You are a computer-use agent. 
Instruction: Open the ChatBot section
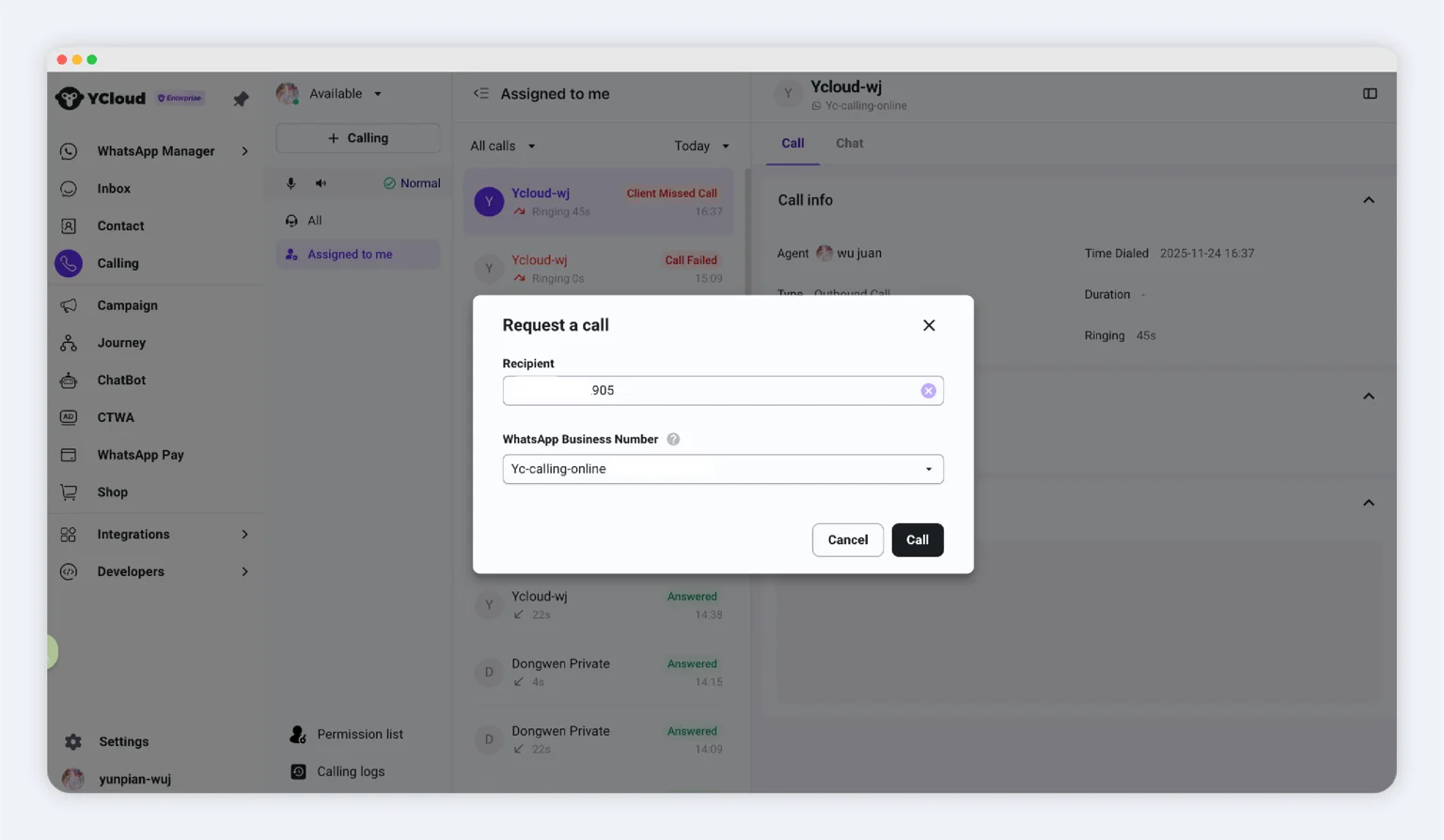[x=121, y=381]
